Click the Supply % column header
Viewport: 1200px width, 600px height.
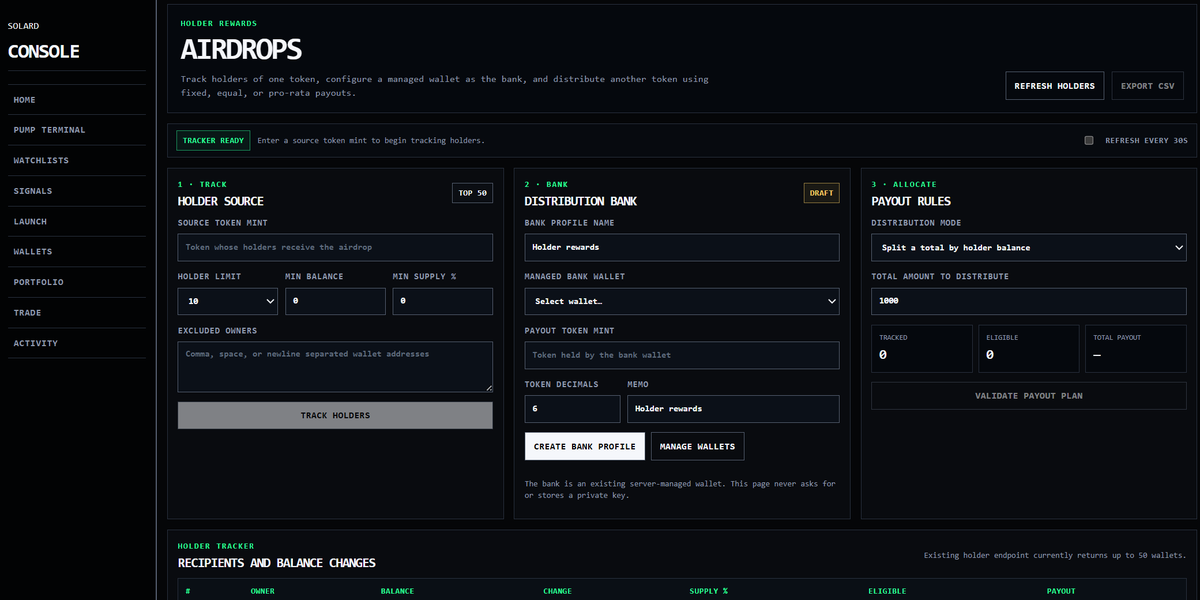click(x=709, y=591)
